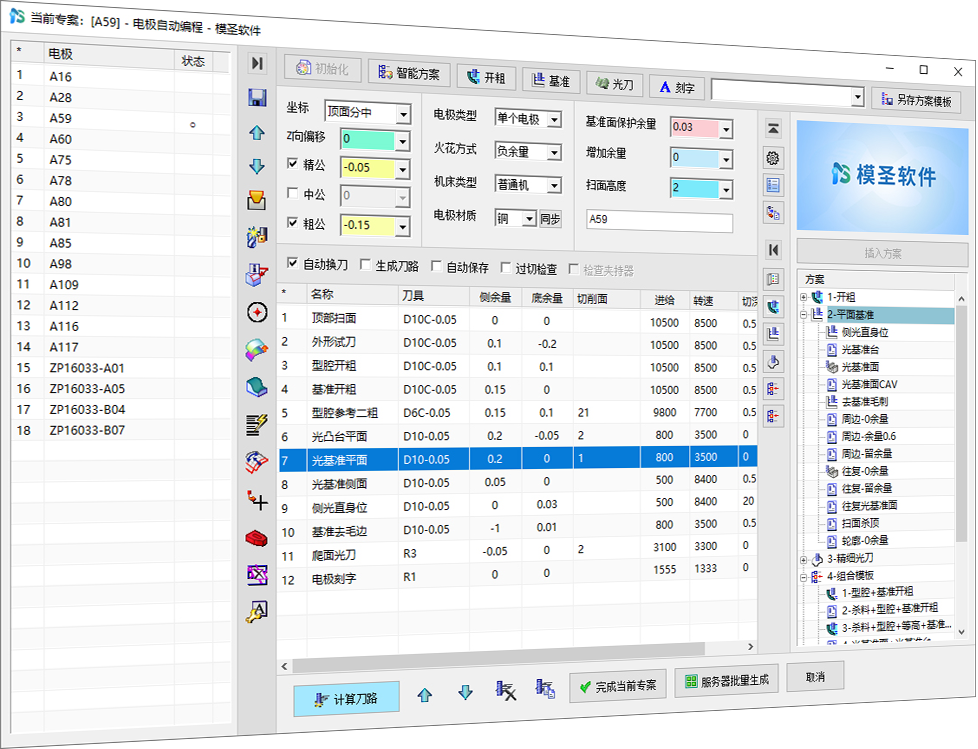Check the 中公 checkbox
Viewport: 978px width, 749px height.
[292, 194]
